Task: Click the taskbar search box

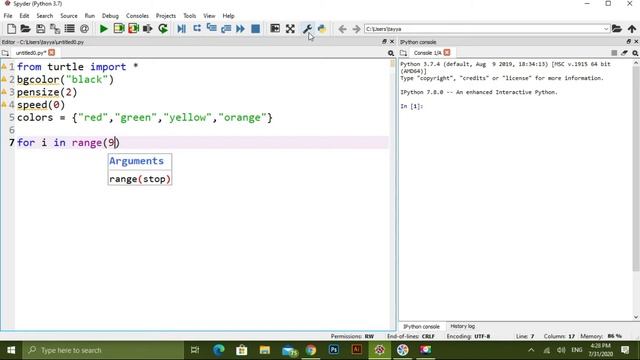Action: click(x=103, y=350)
